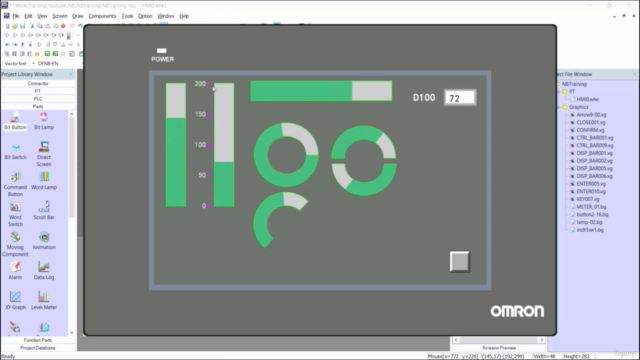This screenshot has width=640, height=360.
Task: Expand the PT library section
Action: pyautogui.click(x=38, y=91)
